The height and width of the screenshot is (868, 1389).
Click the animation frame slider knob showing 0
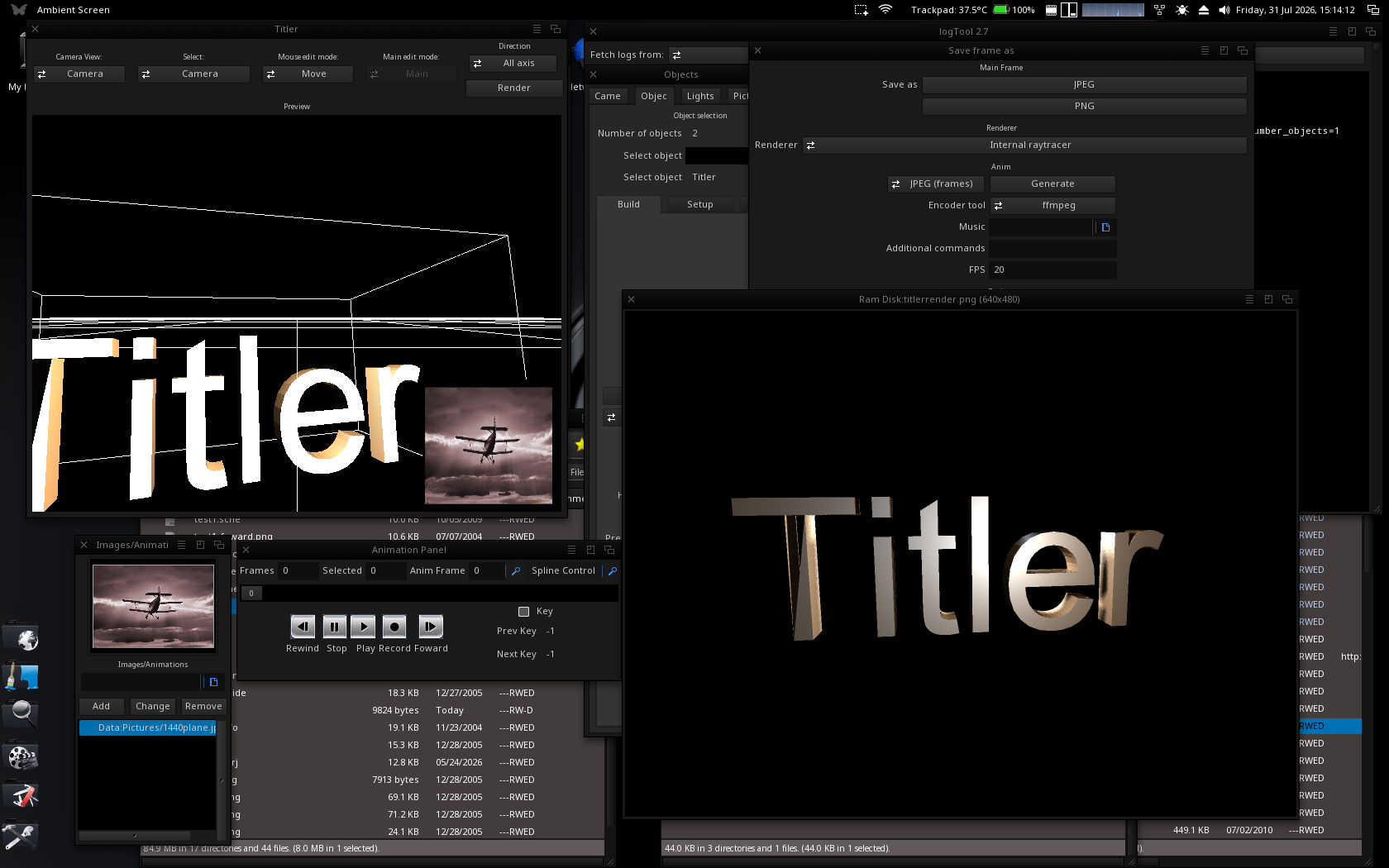[251, 594]
